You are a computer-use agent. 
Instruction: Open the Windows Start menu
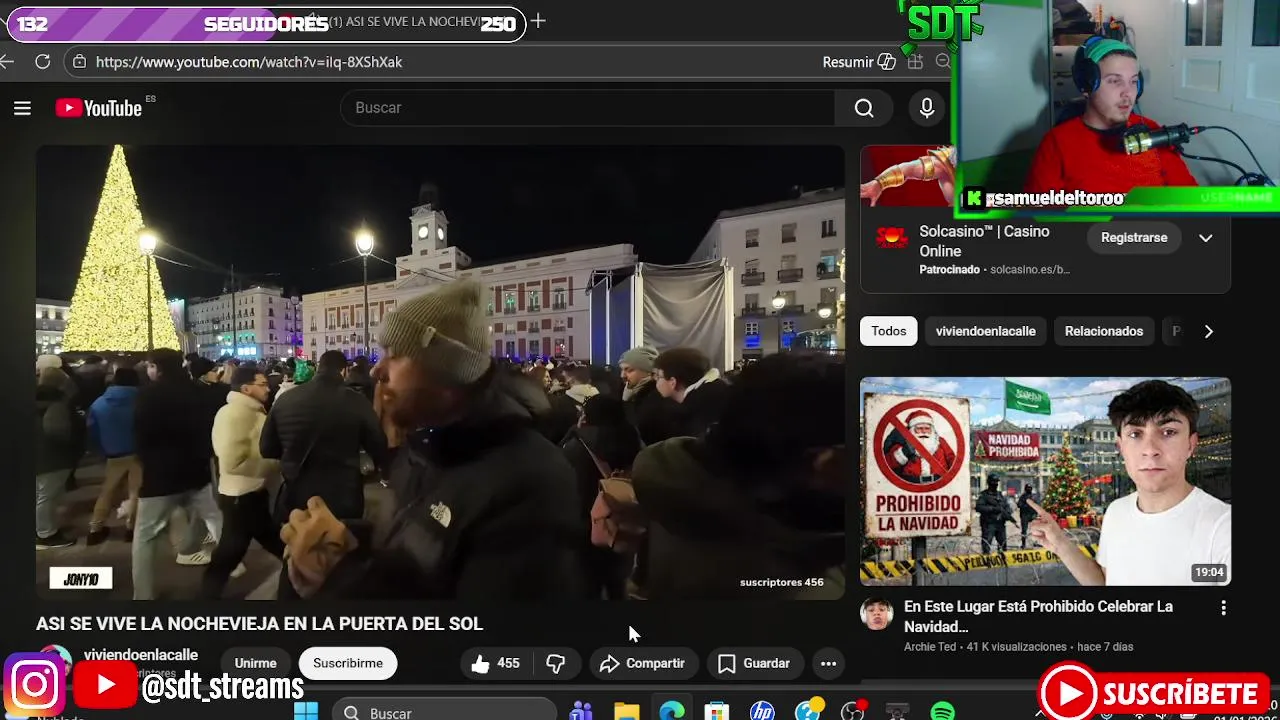click(x=306, y=711)
